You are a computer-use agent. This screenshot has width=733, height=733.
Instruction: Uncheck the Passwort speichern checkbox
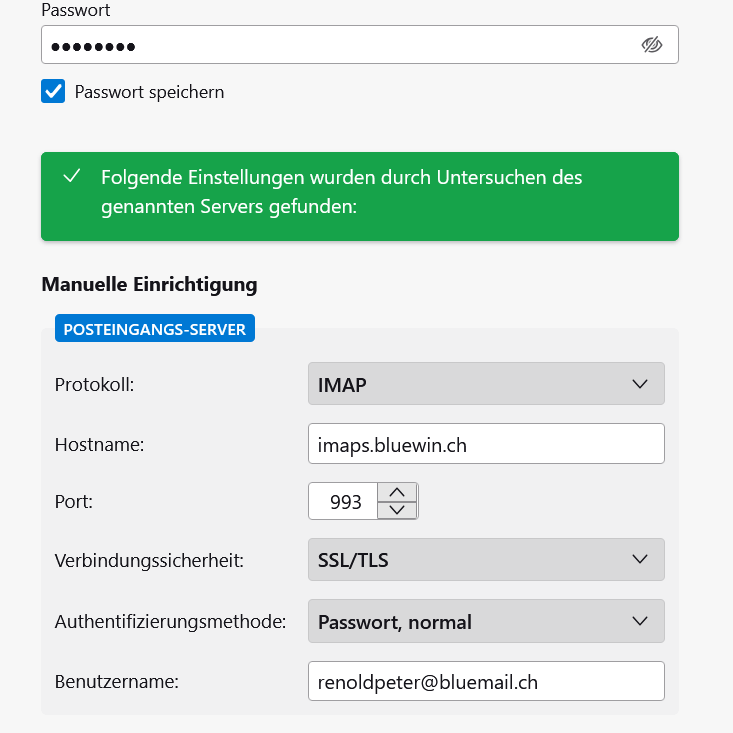tap(53, 92)
